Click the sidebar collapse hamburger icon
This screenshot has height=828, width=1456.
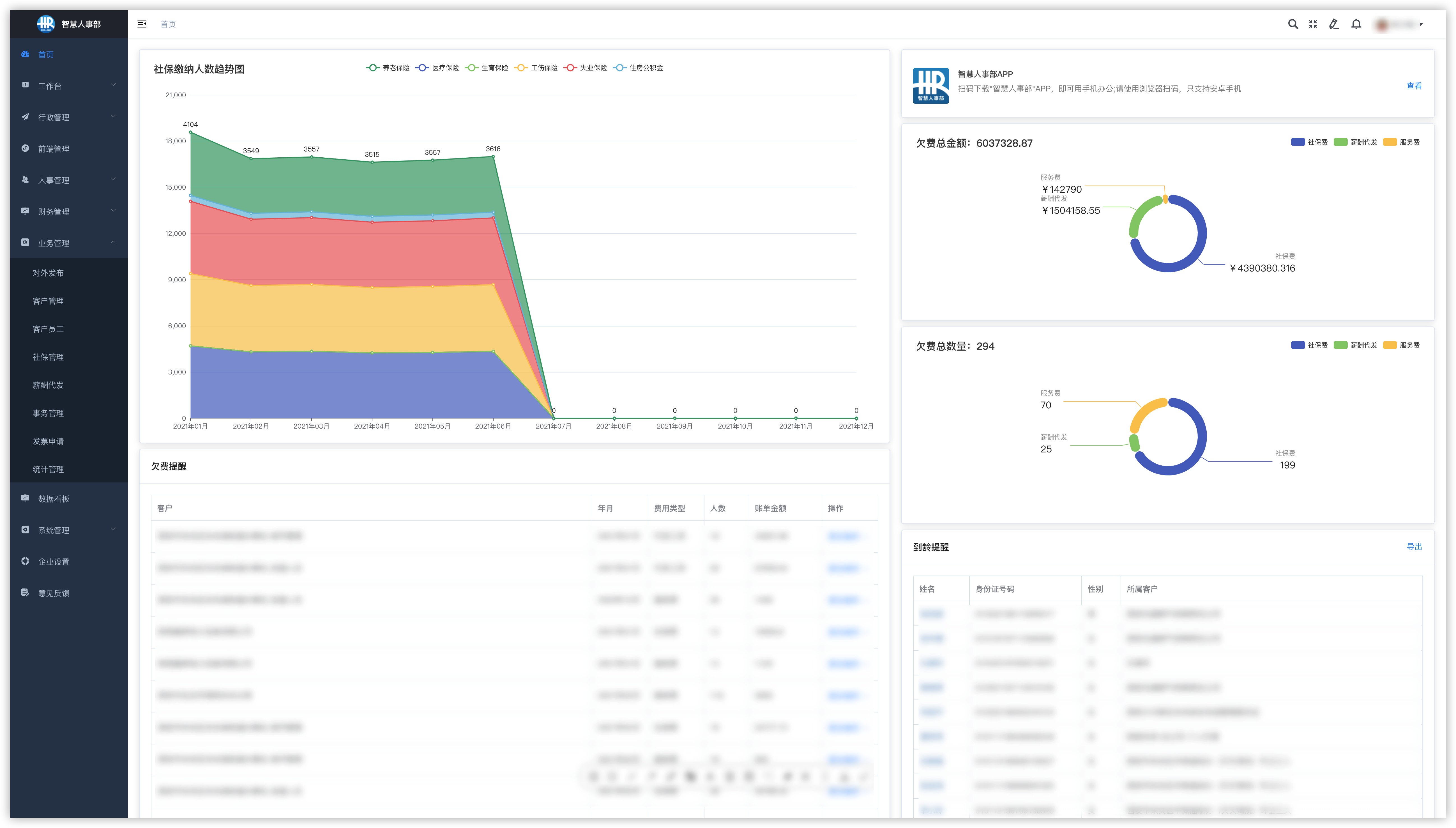[142, 24]
